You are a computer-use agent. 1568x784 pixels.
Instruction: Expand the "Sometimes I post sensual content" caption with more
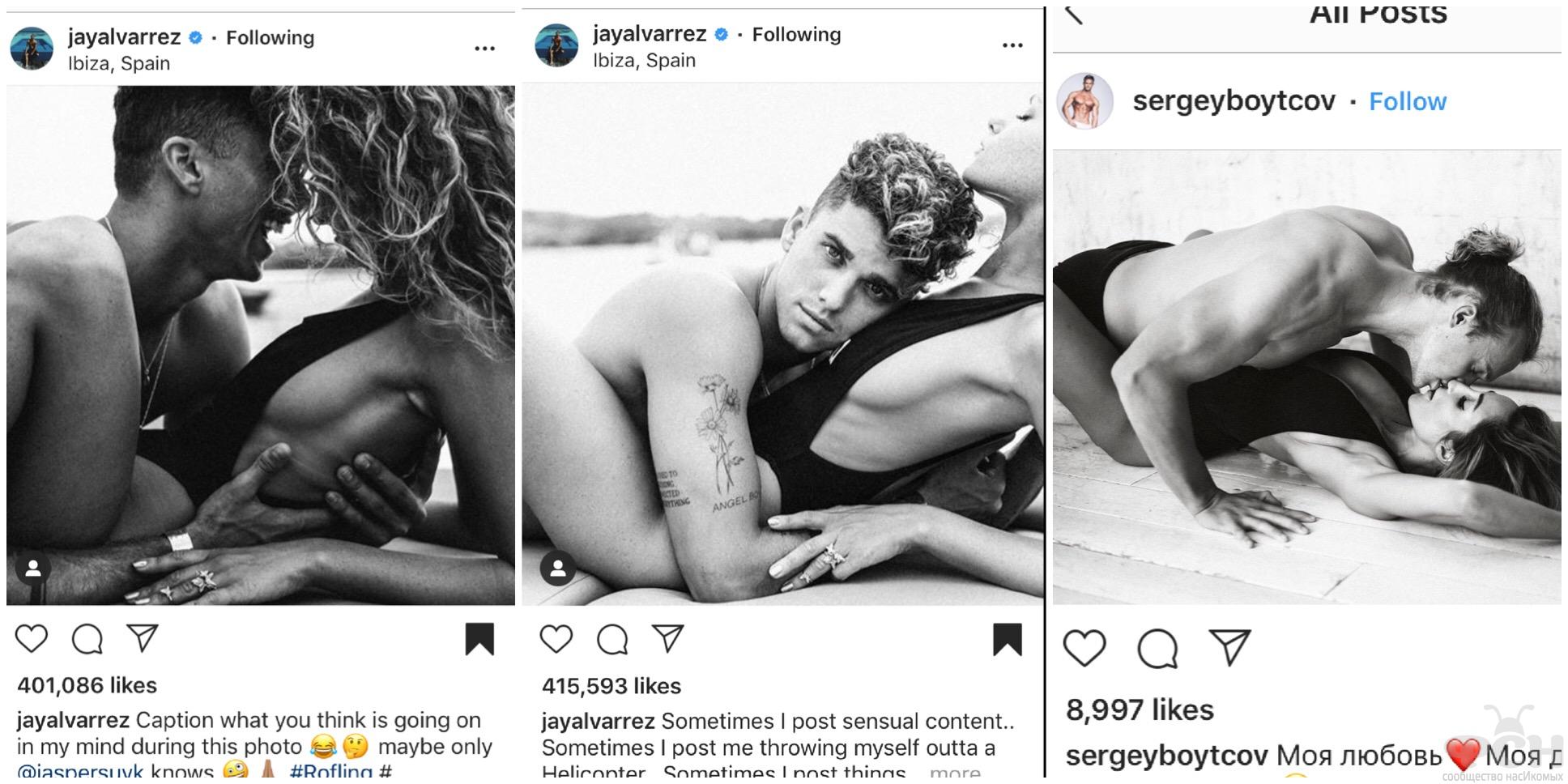[x=955, y=772]
